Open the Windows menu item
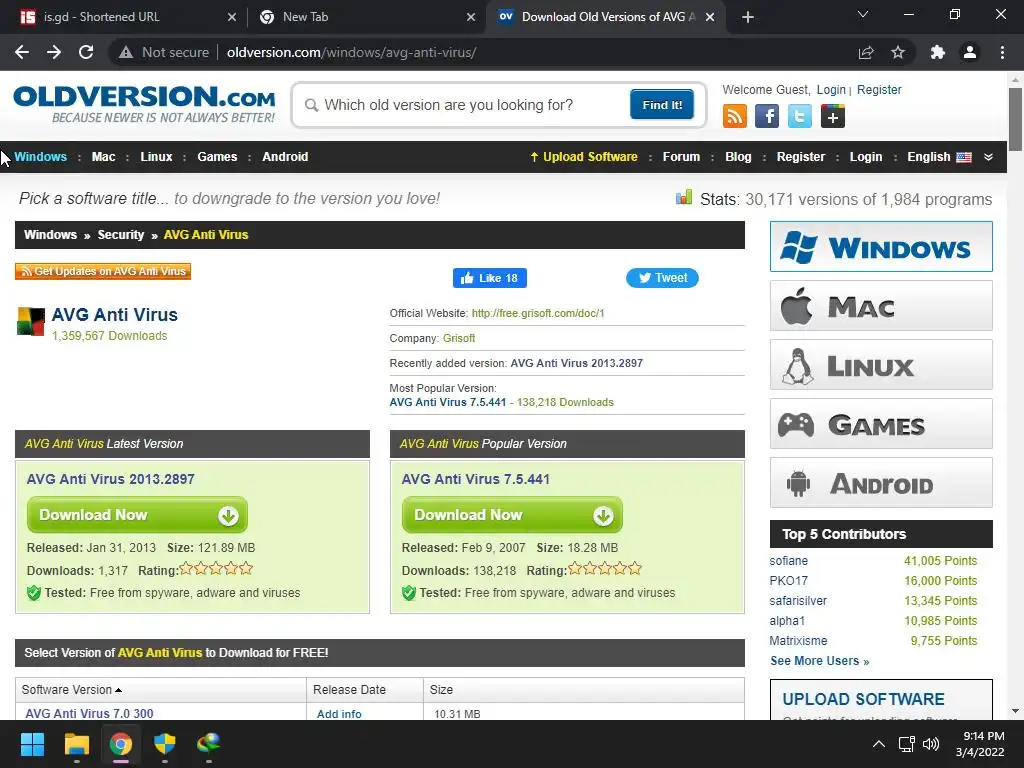Image resolution: width=1024 pixels, height=768 pixels. tap(40, 157)
